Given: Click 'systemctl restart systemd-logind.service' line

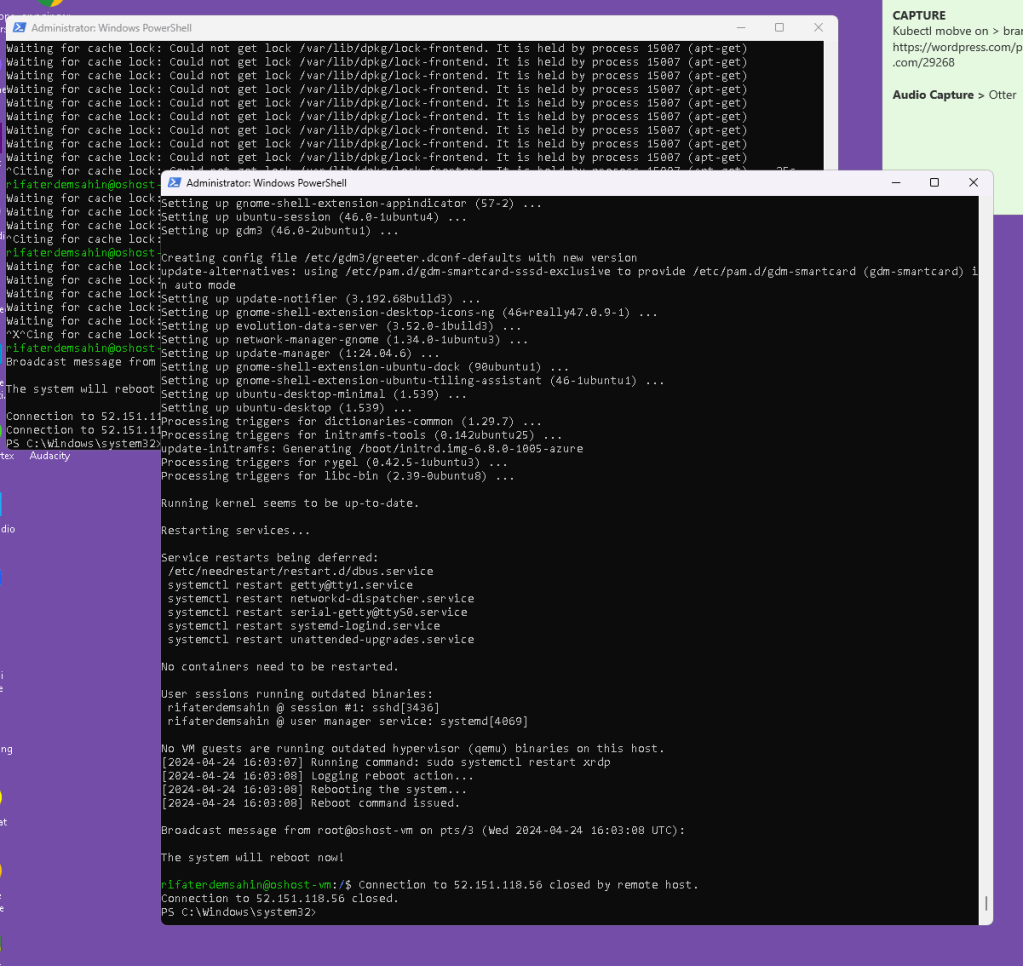Looking at the screenshot, I should tap(303, 626).
